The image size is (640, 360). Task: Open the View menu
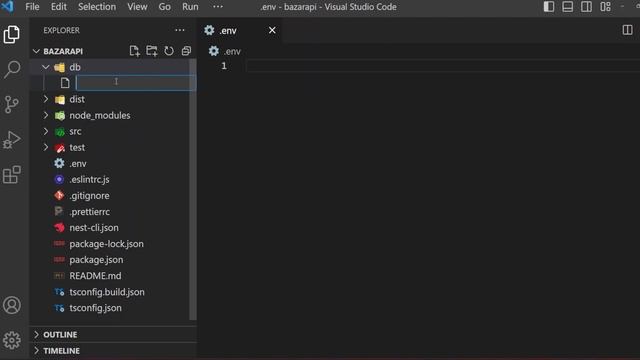click(x=137, y=7)
